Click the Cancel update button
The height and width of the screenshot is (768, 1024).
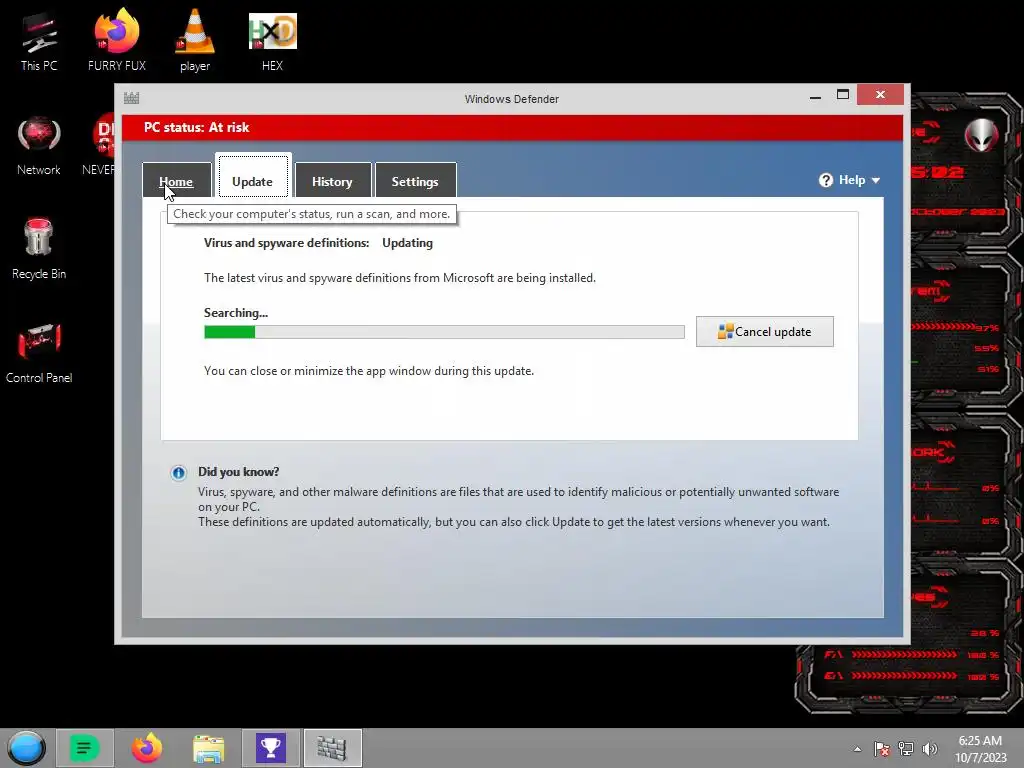pyautogui.click(x=765, y=332)
